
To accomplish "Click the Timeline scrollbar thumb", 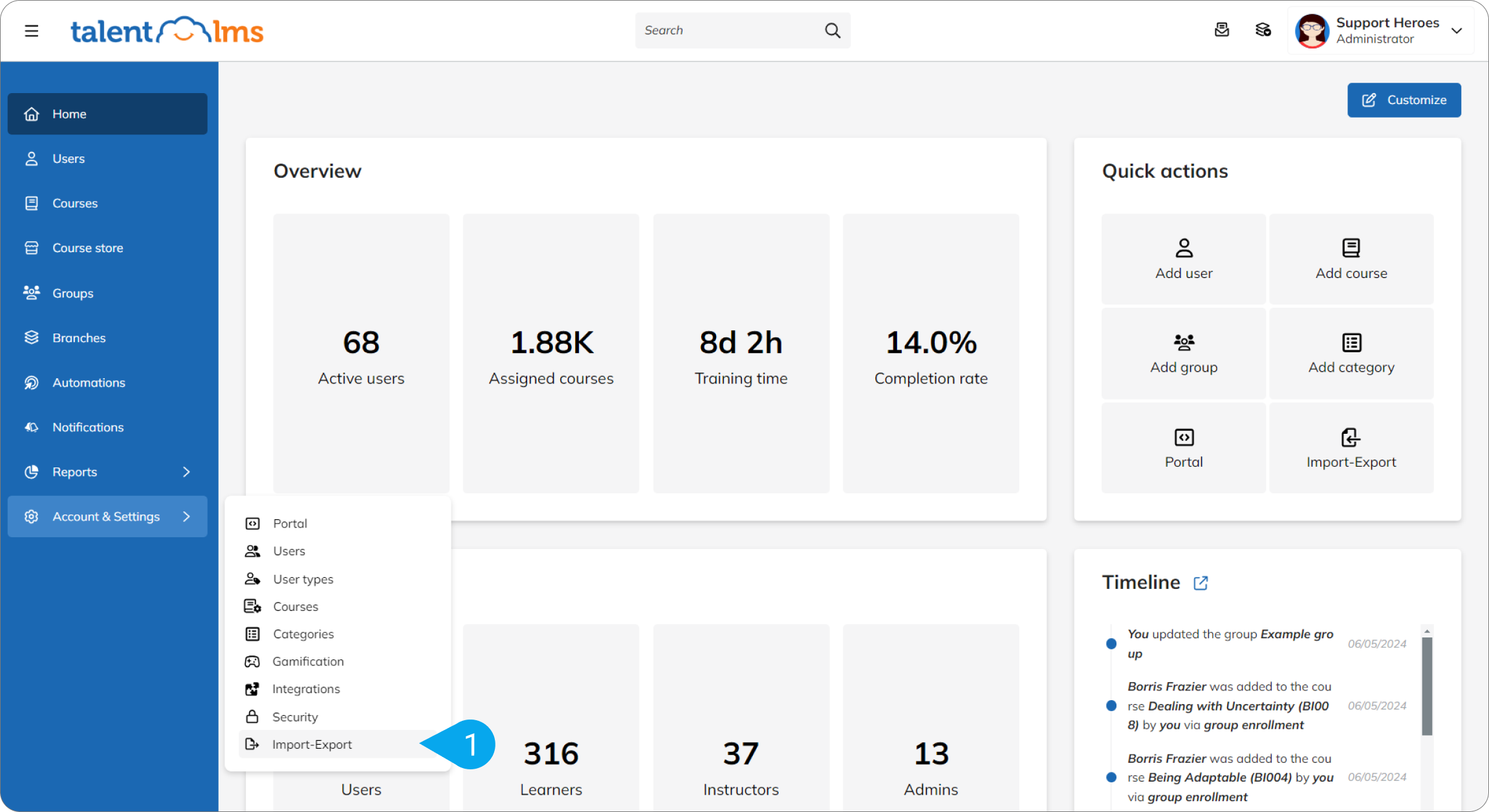I will pos(1427,686).
